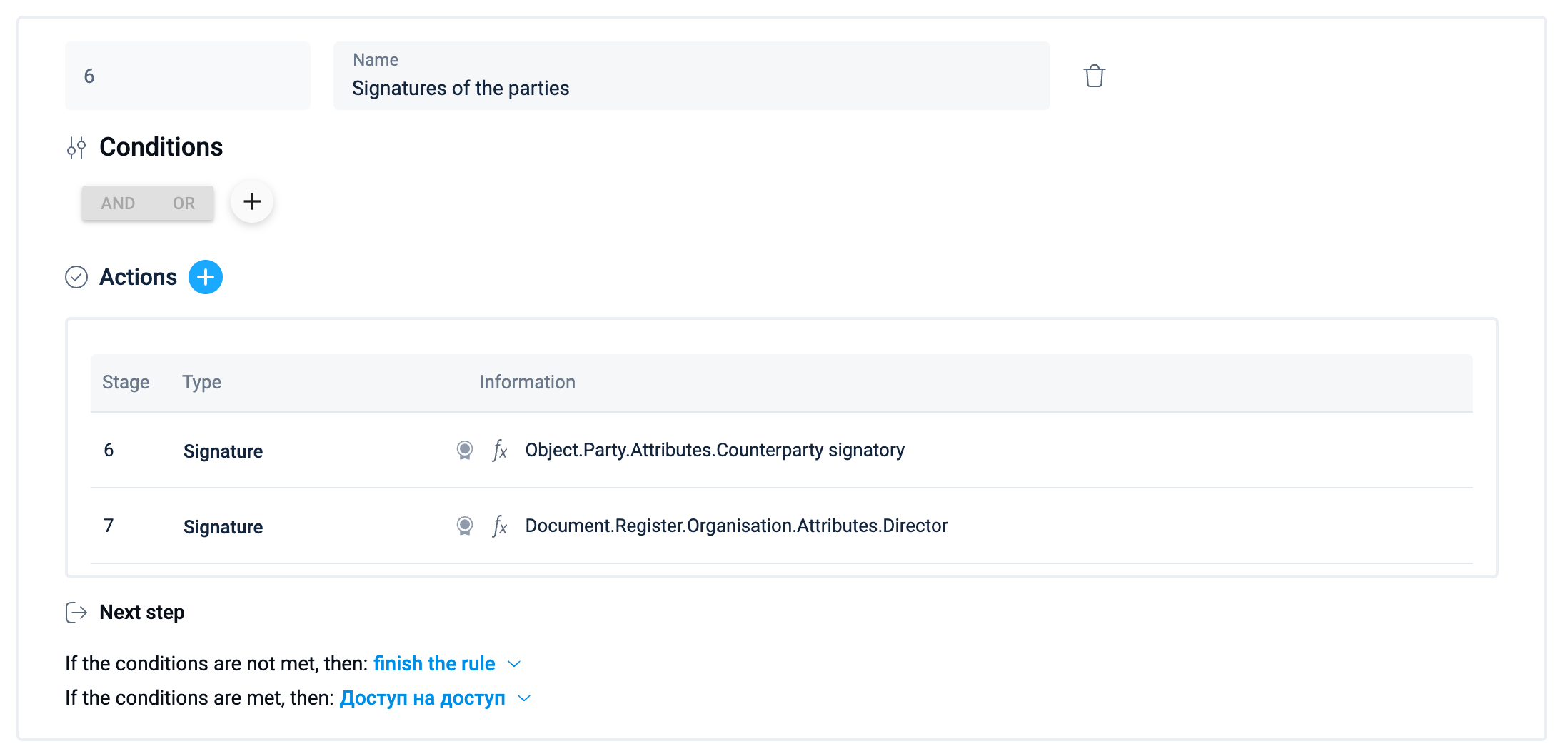
Task: Switch condition logic to AND
Action: (x=118, y=203)
